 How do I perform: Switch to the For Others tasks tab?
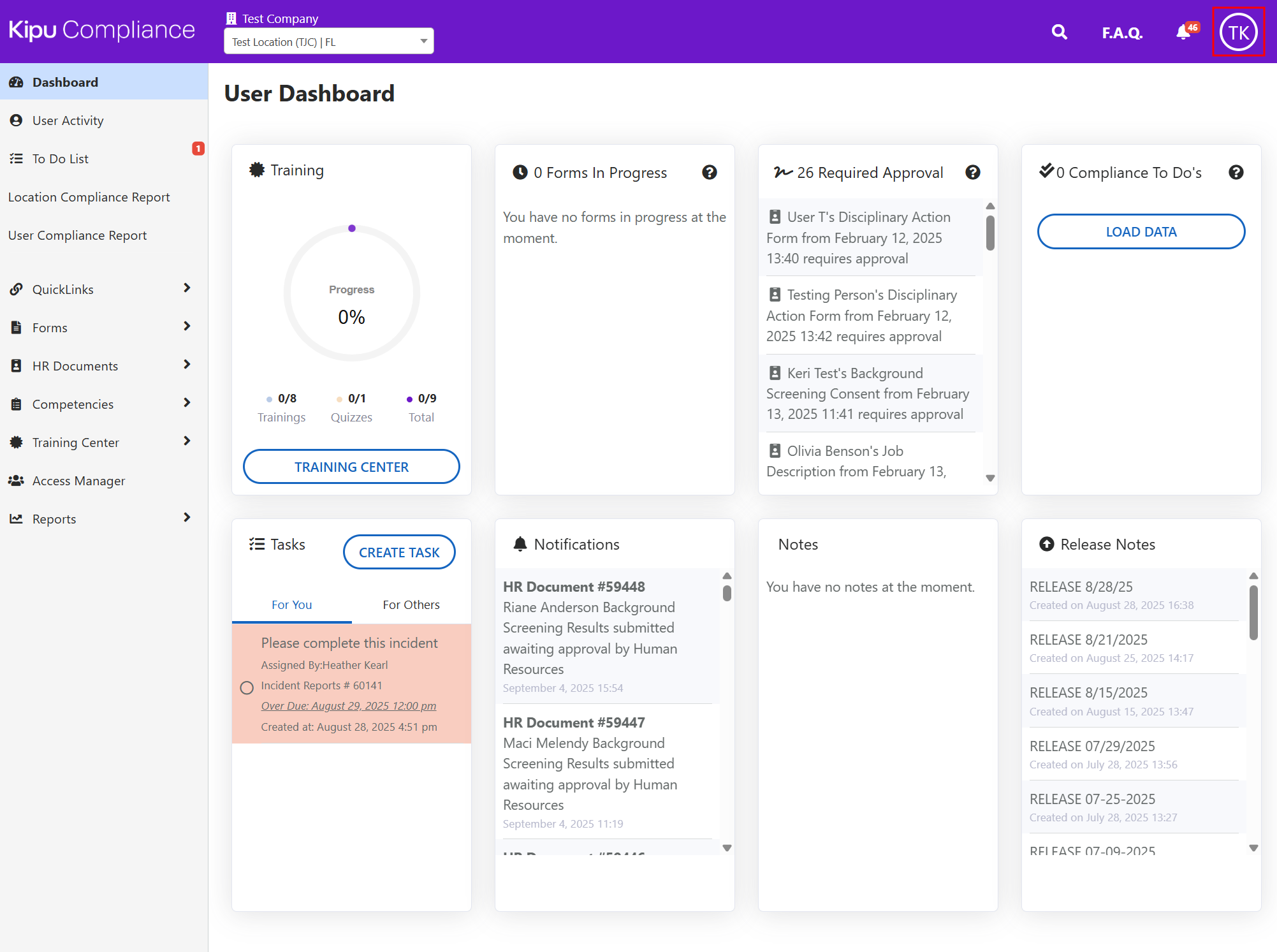pyautogui.click(x=411, y=604)
